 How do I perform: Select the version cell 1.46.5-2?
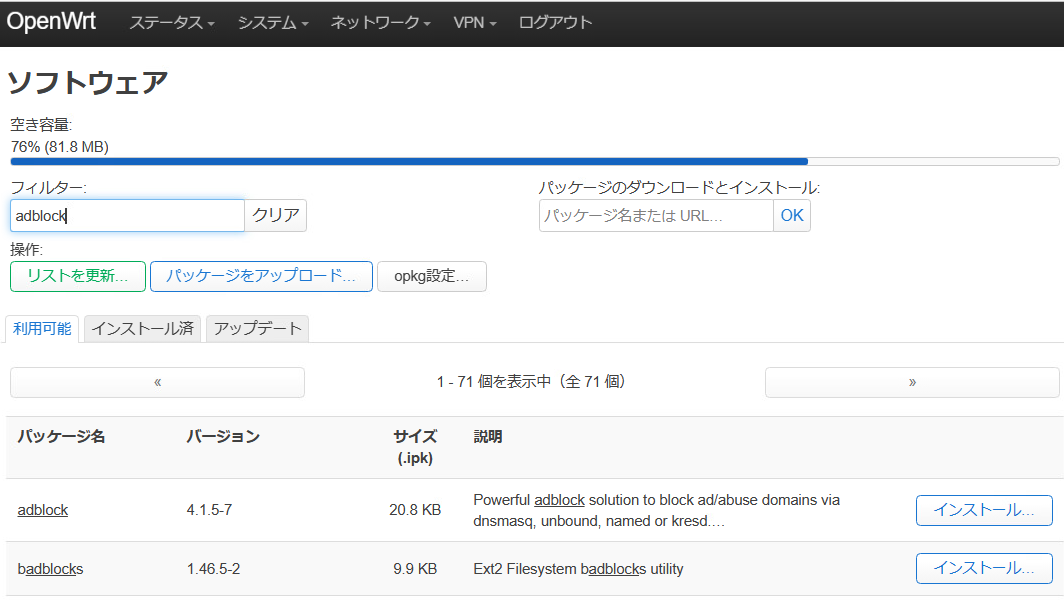pos(213,569)
